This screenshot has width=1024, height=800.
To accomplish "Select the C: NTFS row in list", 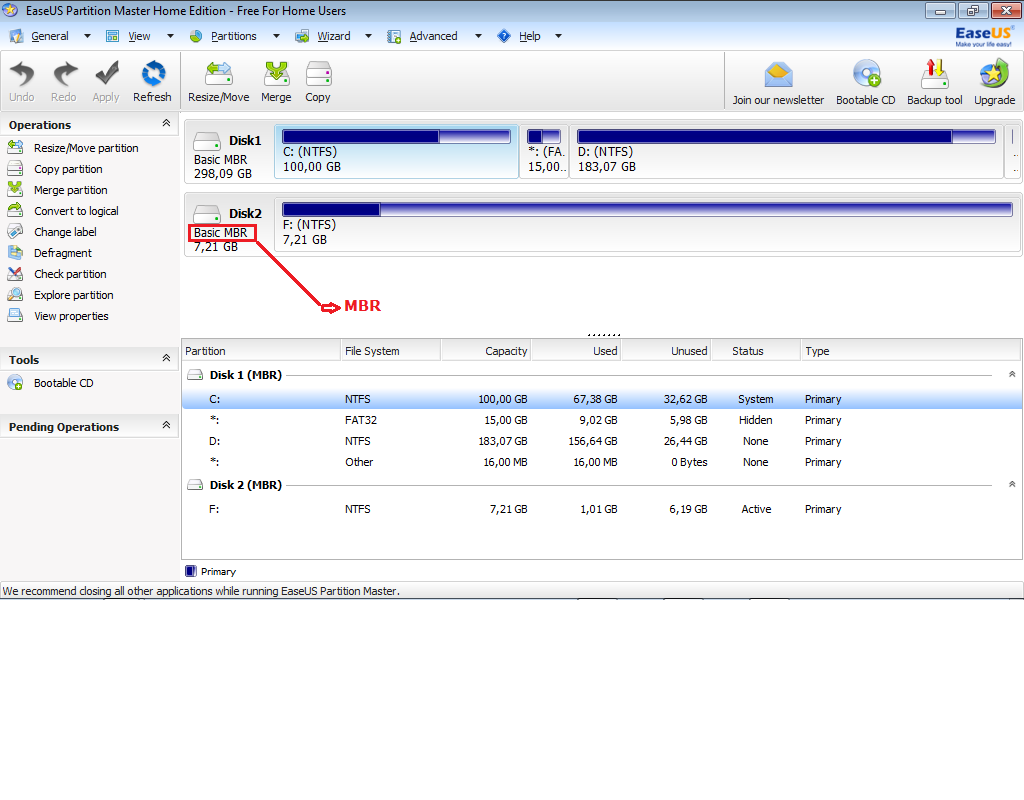I will click(x=601, y=399).
